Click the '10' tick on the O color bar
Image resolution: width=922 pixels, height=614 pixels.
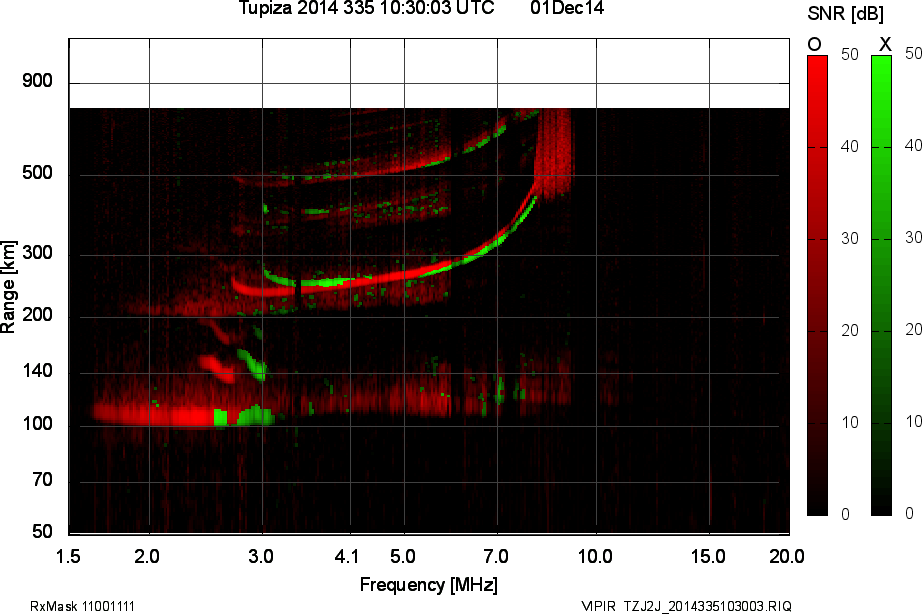[x=850, y=422]
